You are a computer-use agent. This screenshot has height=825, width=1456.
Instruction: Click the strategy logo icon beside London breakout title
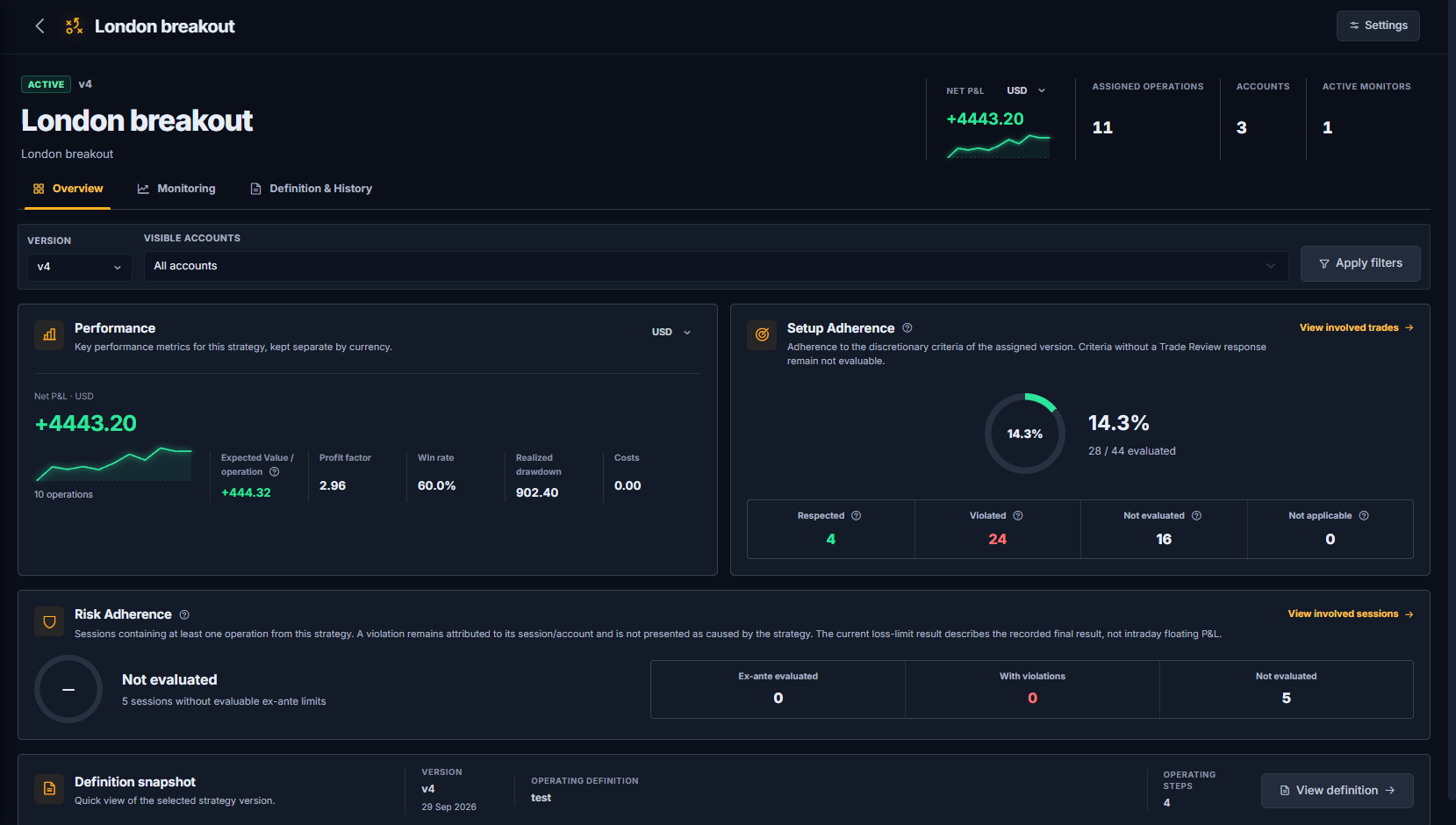coord(75,26)
